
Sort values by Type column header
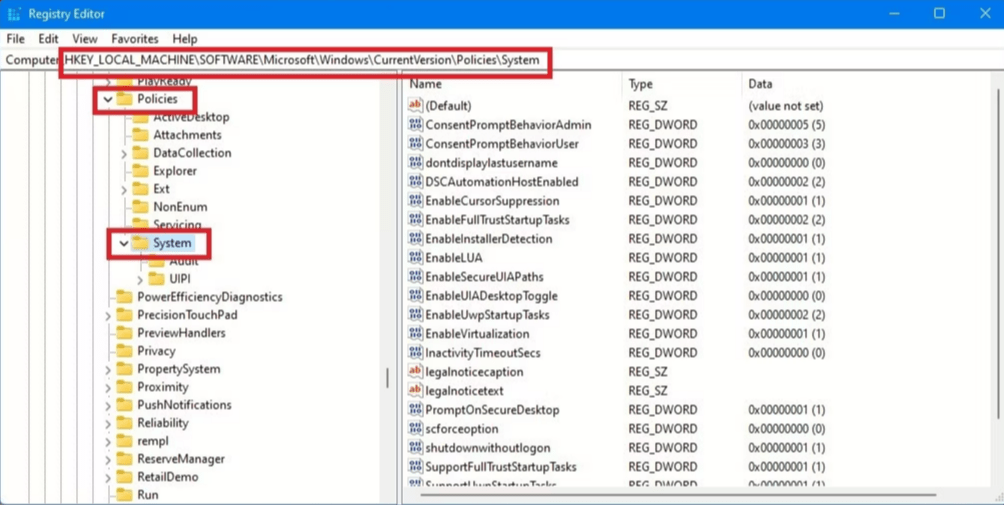[681, 84]
